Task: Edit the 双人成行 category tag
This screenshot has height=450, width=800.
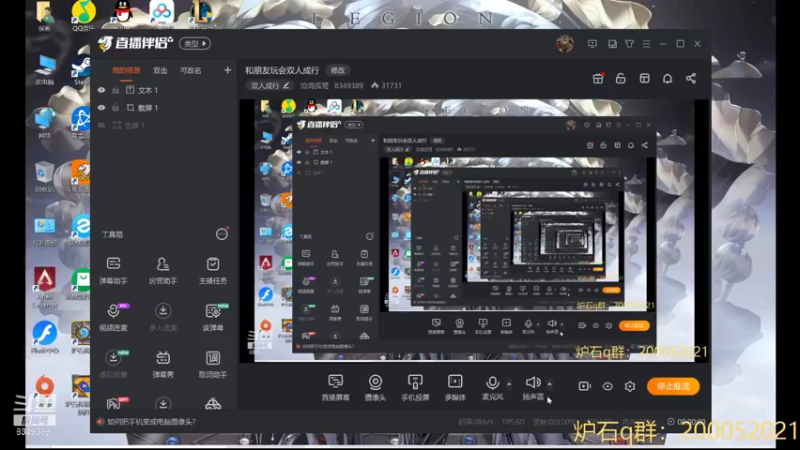Action: tap(270, 85)
